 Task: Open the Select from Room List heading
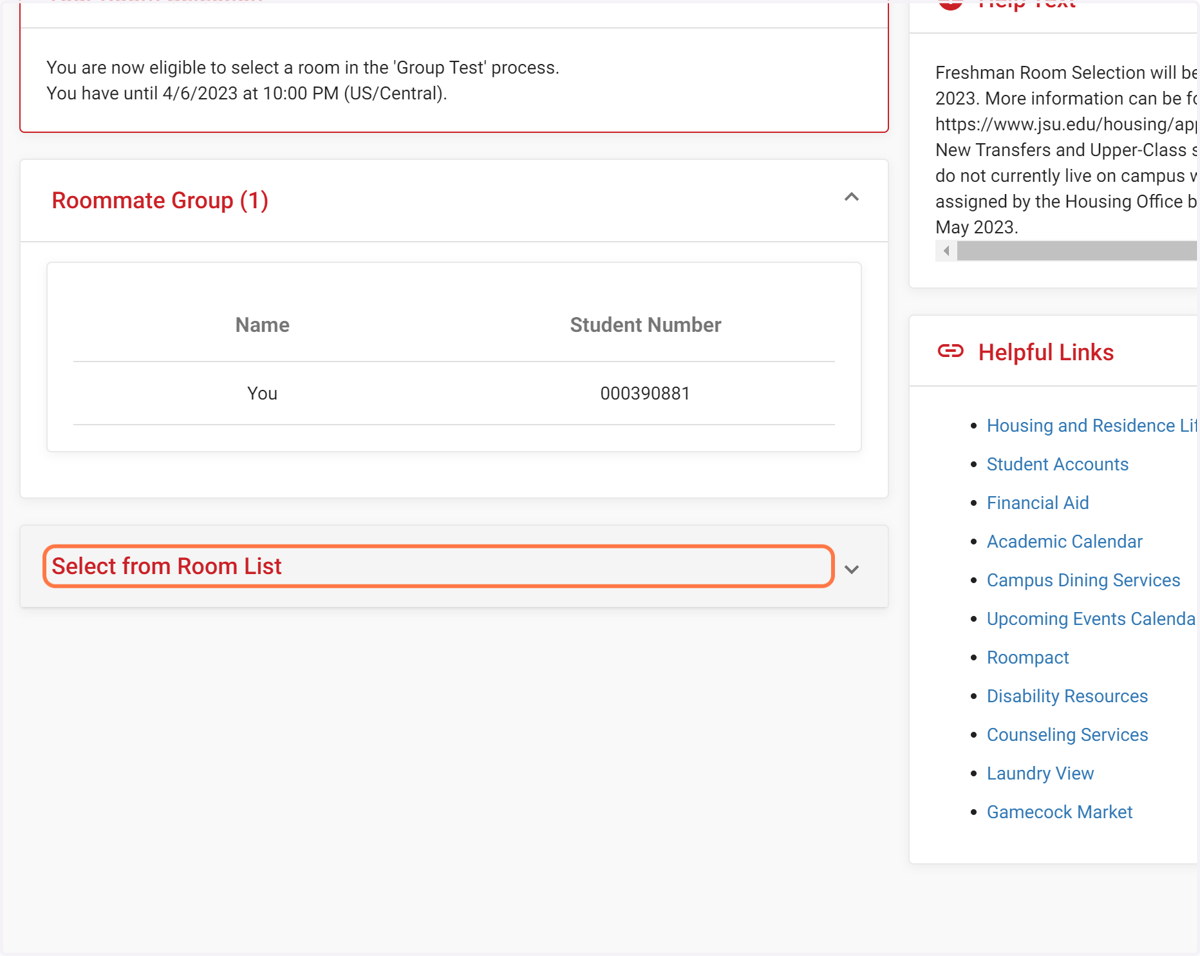click(167, 566)
